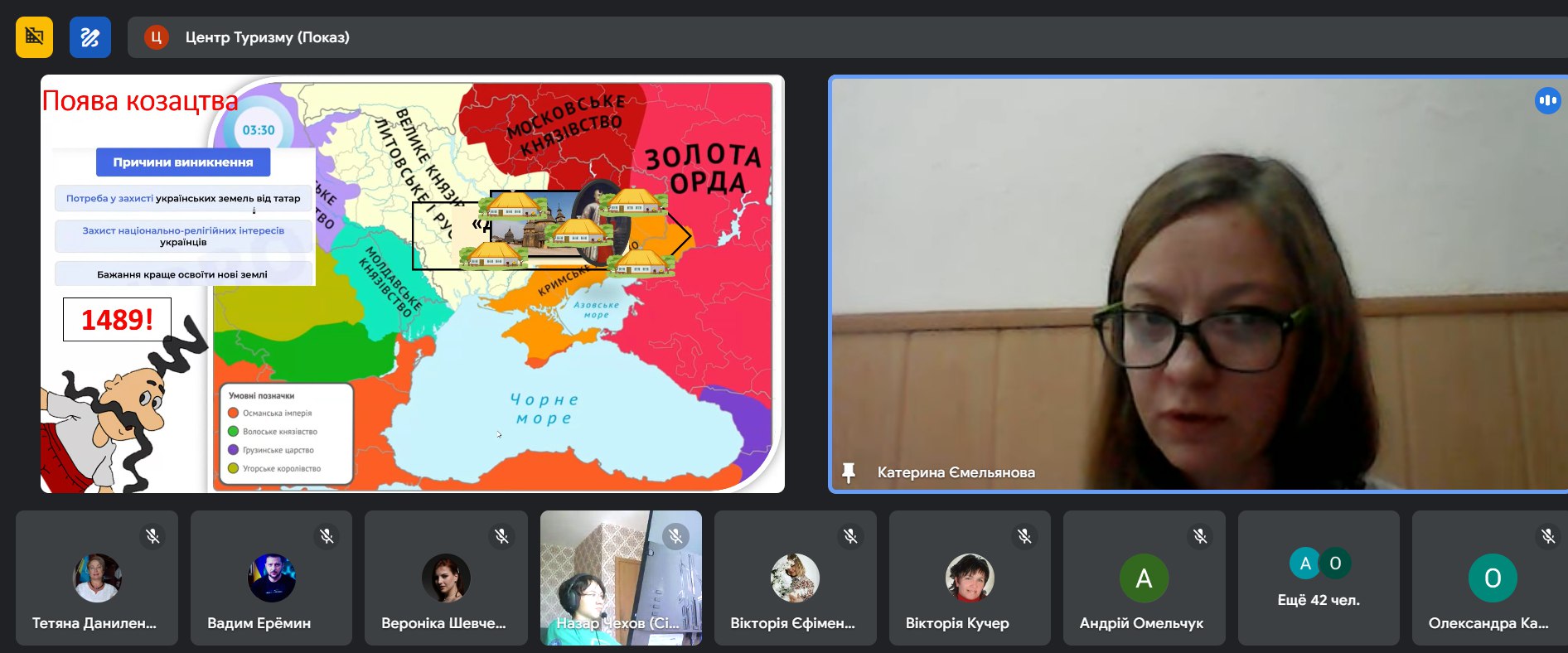This screenshot has height=653, width=1568.
Task: Click the '1489!' date box on slide
Action: [x=117, y=319]
